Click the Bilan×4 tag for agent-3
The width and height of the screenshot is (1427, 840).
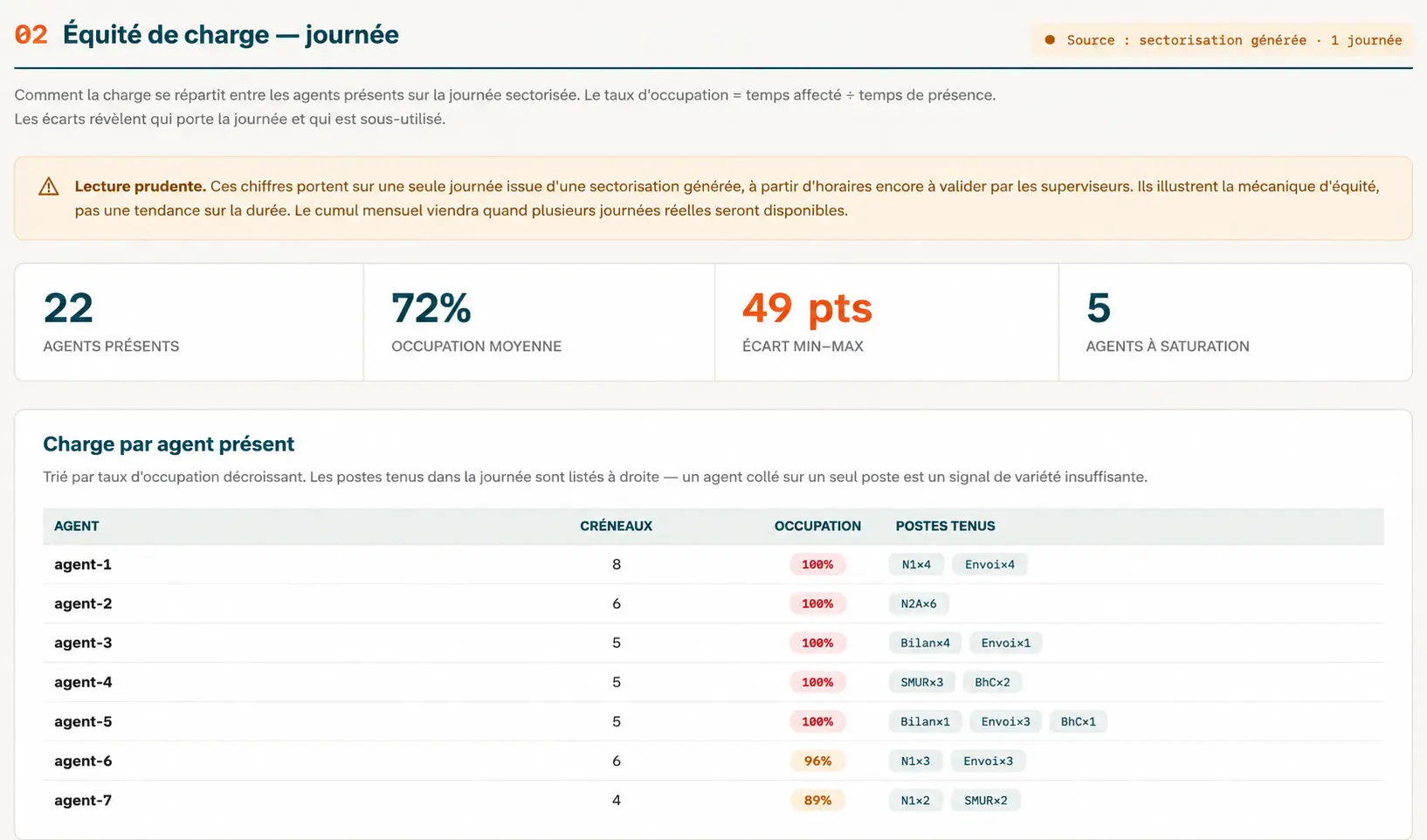pyautogui.click(x=925, y=643)
